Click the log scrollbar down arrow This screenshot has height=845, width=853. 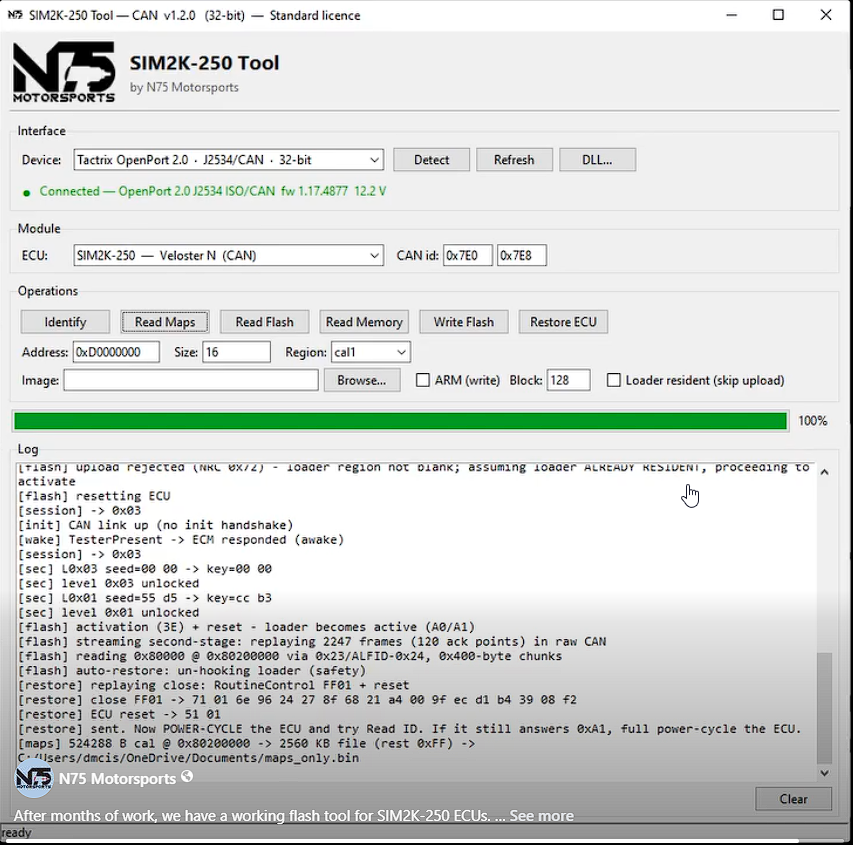click(x=824, y=773)
